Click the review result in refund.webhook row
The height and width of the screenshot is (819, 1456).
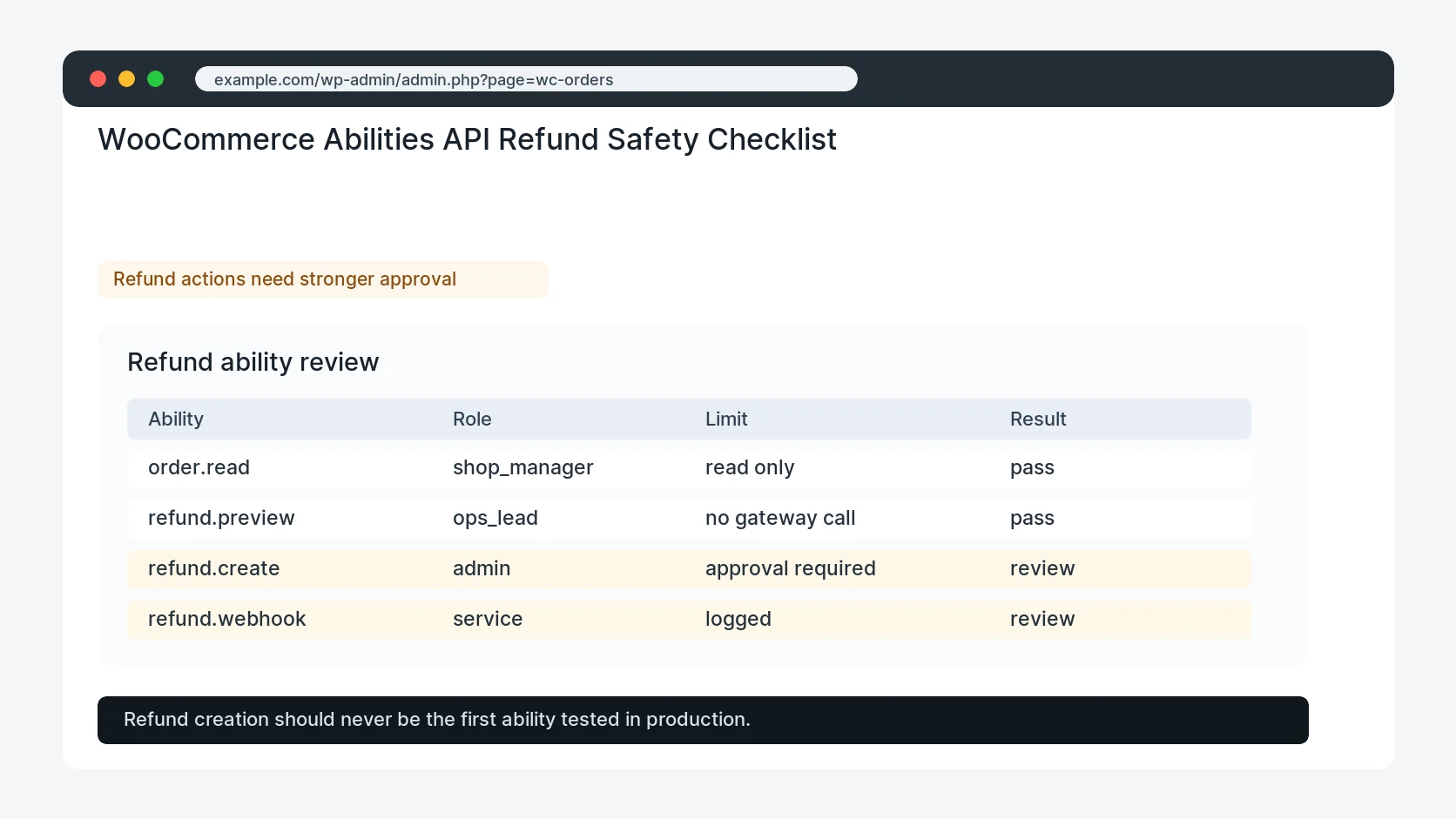point(1042,619)
